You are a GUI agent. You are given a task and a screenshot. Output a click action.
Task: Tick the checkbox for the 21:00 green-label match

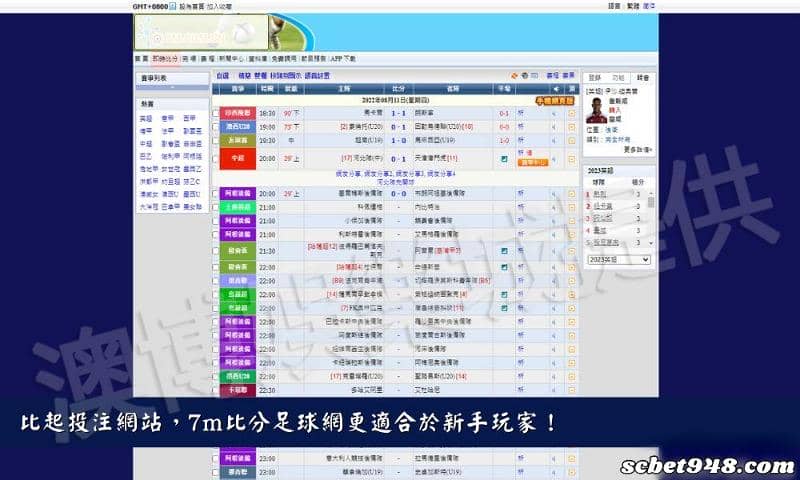[x=215, y=208]
